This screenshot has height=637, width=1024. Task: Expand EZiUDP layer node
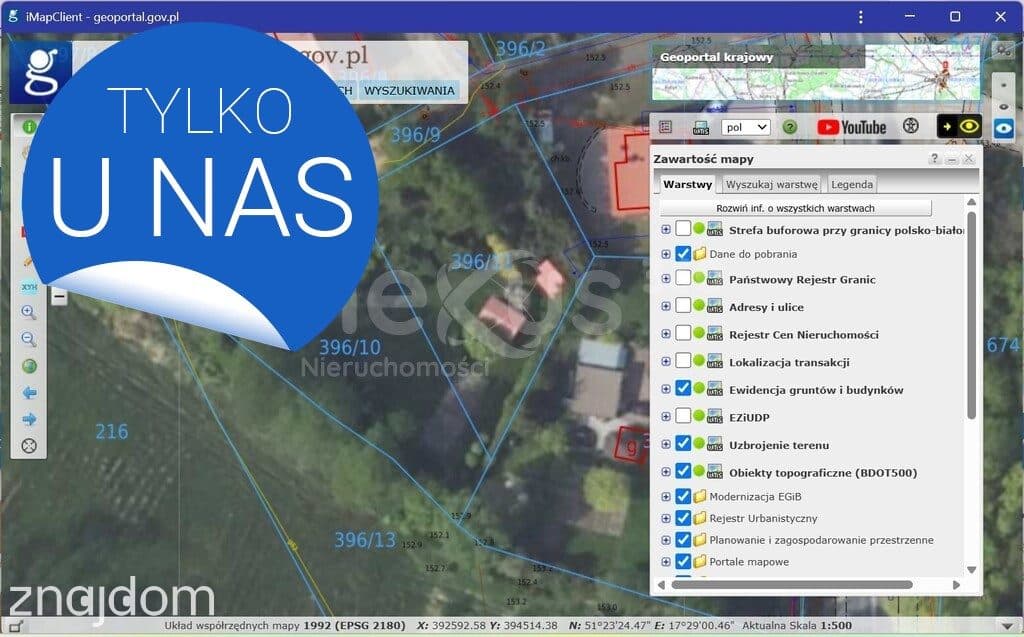pyautogui.click(x=665, y=417)
